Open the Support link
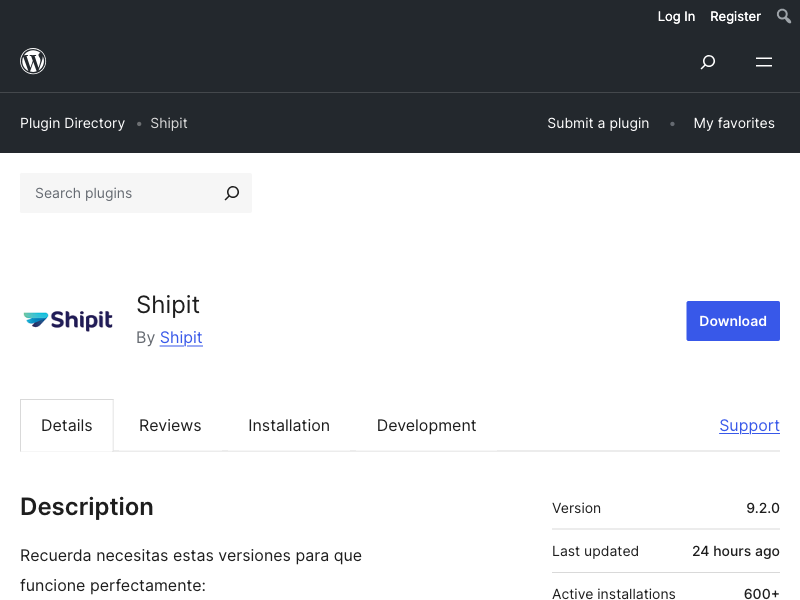The image size is (800, 600). click(749, 426)
